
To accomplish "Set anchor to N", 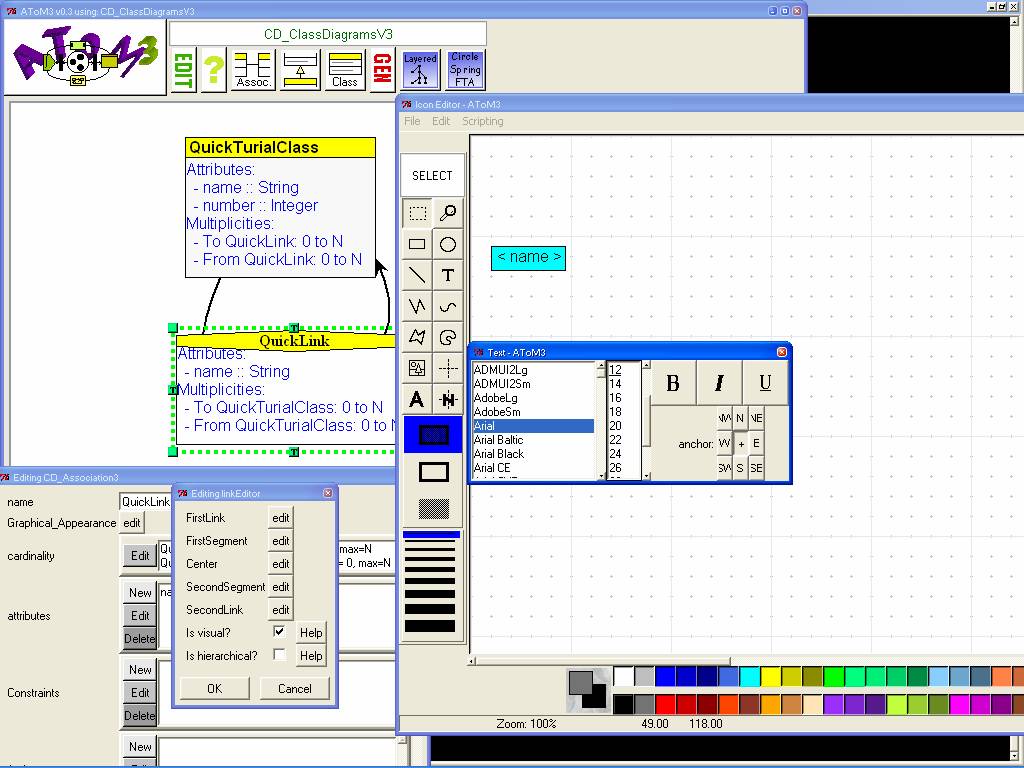I will coord(740,418).
